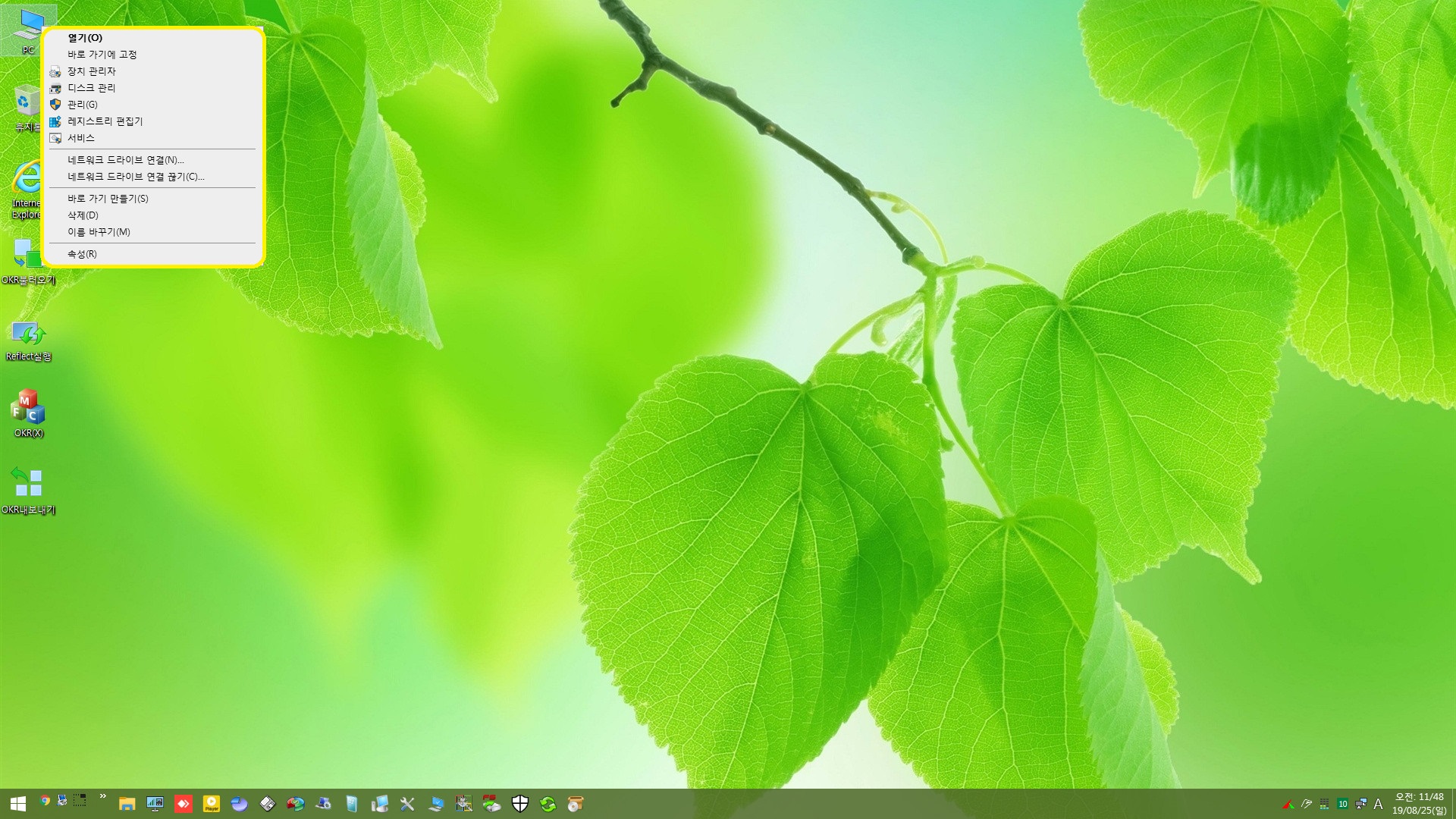
Task: Launch Chrome from quick launch
Action: coord(45,801)
